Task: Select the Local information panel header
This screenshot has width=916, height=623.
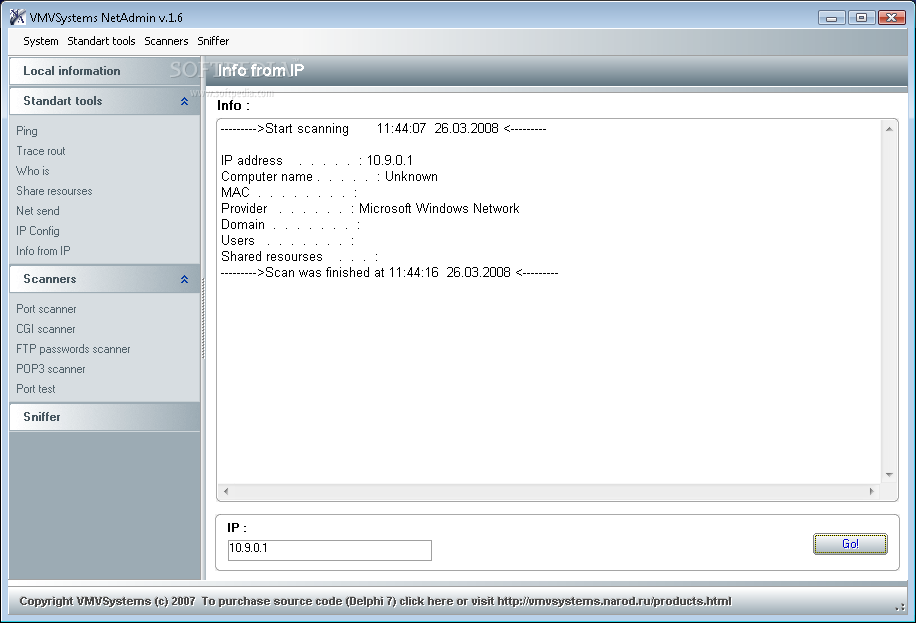Action: (105, 71)
